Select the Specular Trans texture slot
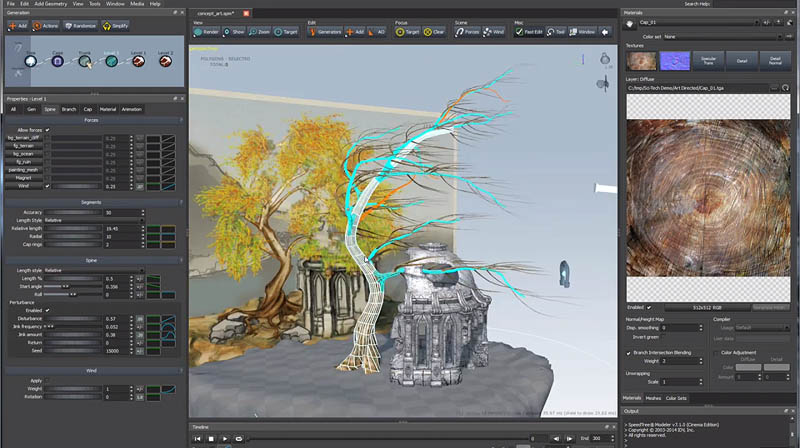 click(x=708, y=61)
